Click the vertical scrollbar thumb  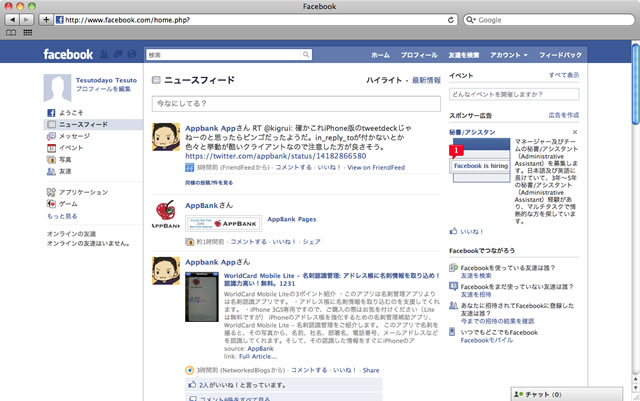coord(636,84)
